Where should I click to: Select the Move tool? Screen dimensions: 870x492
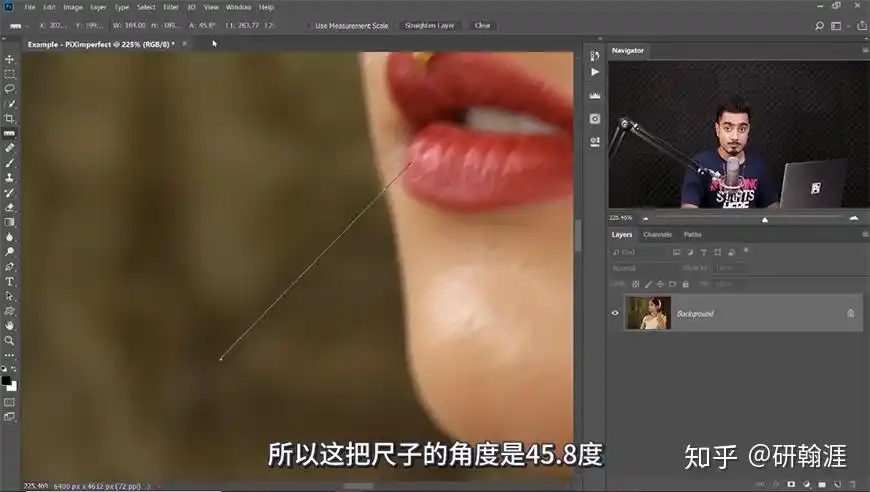9,59
